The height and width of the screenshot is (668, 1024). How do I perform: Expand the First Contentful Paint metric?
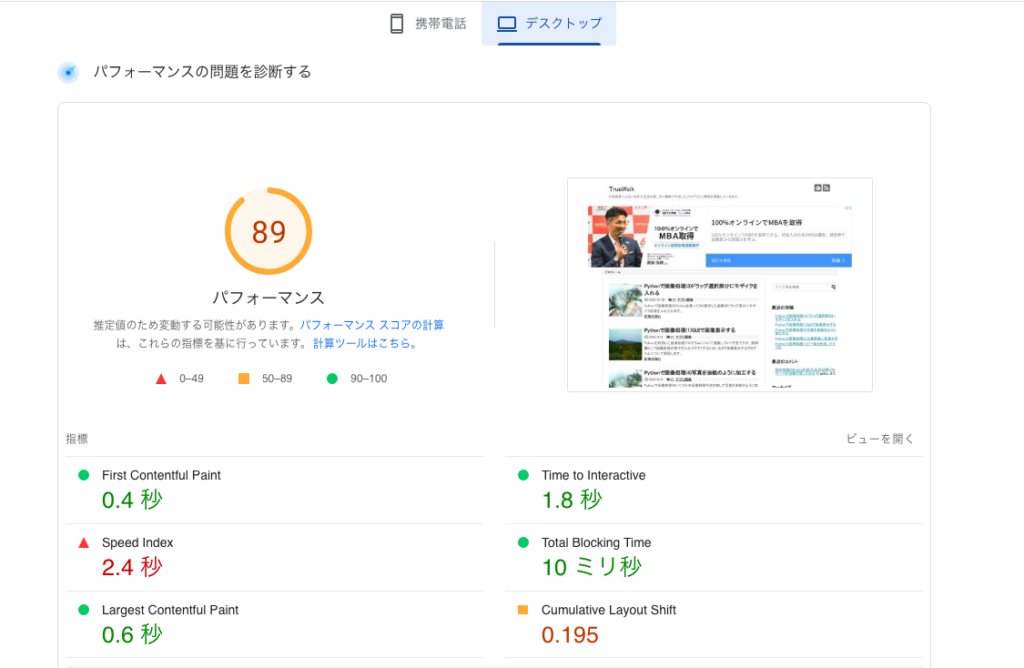pyautogui.click(x=161, y=475)
